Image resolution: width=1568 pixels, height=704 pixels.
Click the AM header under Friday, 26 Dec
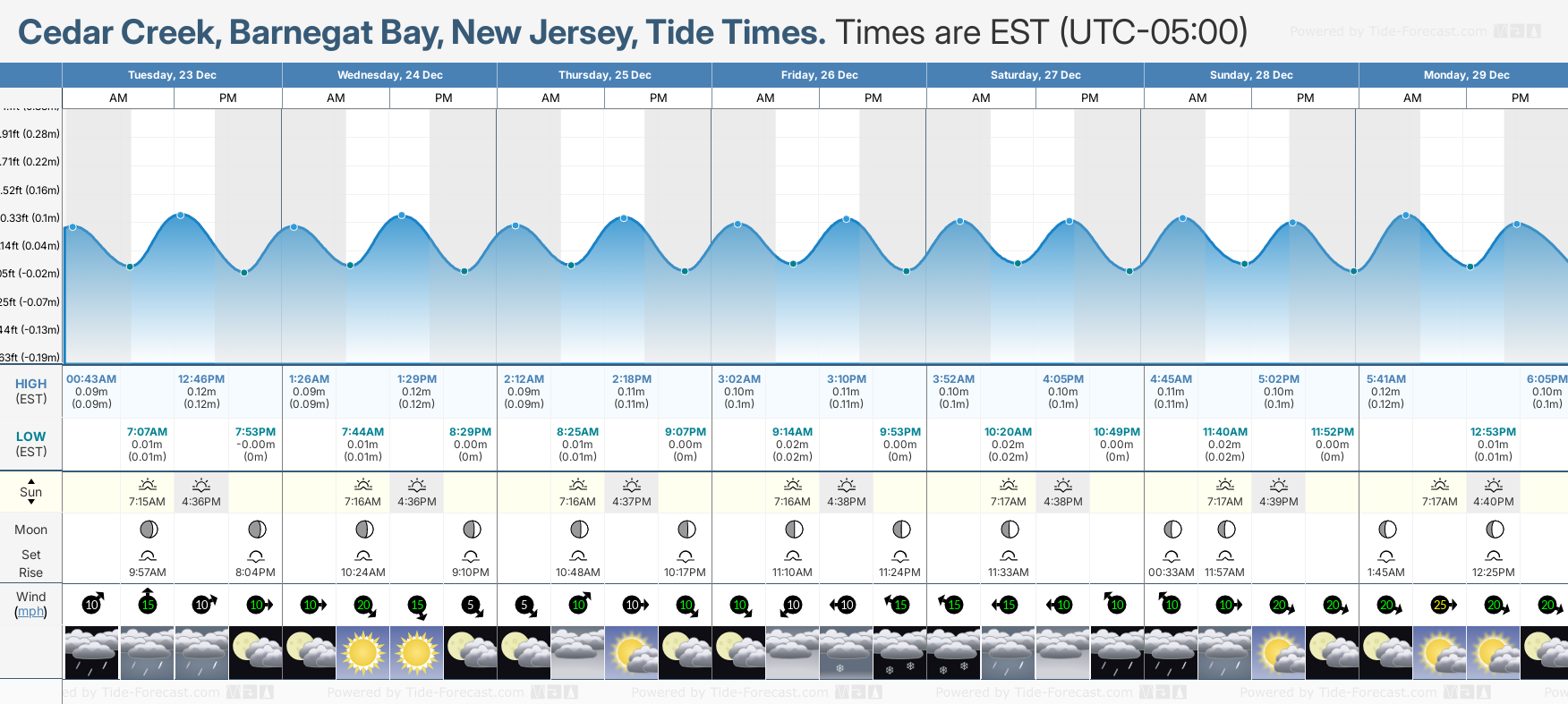coord(765,98)
